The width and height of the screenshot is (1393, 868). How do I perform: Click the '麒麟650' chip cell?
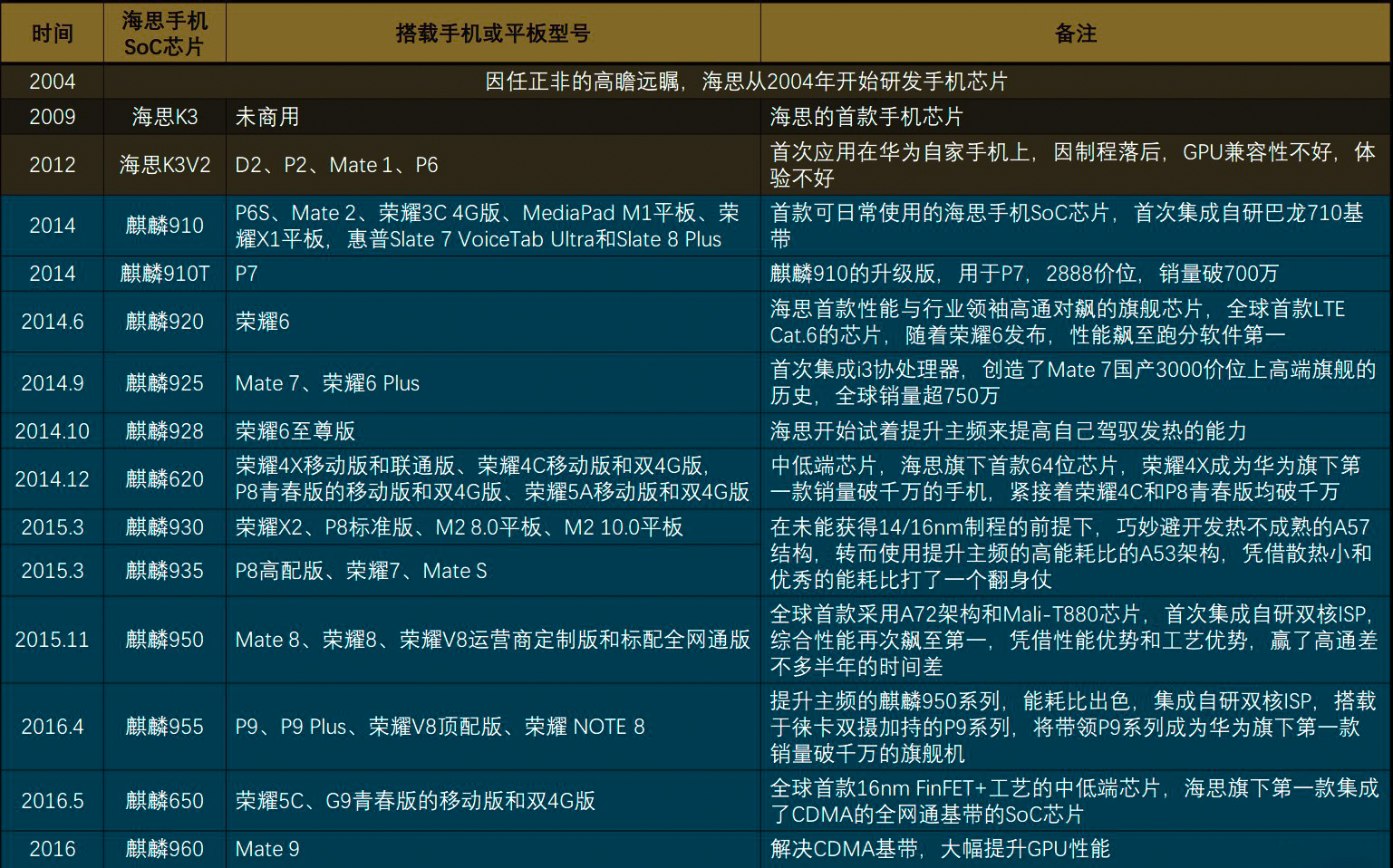164,801
